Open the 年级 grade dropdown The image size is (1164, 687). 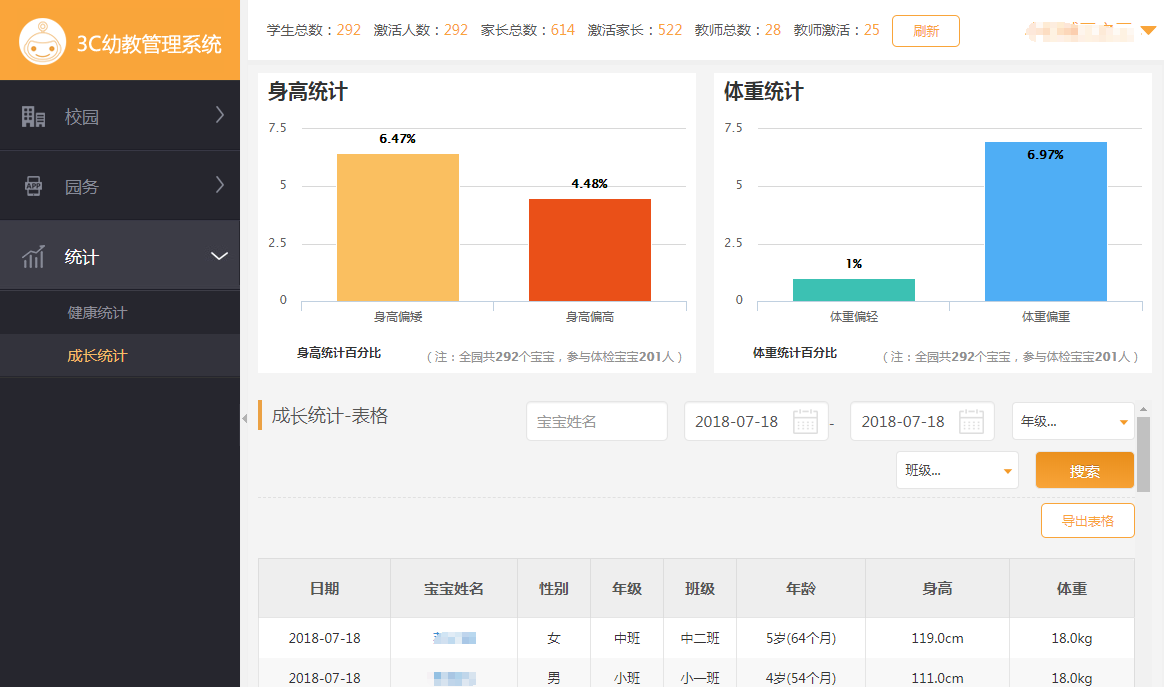pyautogui.click(x=1072, y=421)
